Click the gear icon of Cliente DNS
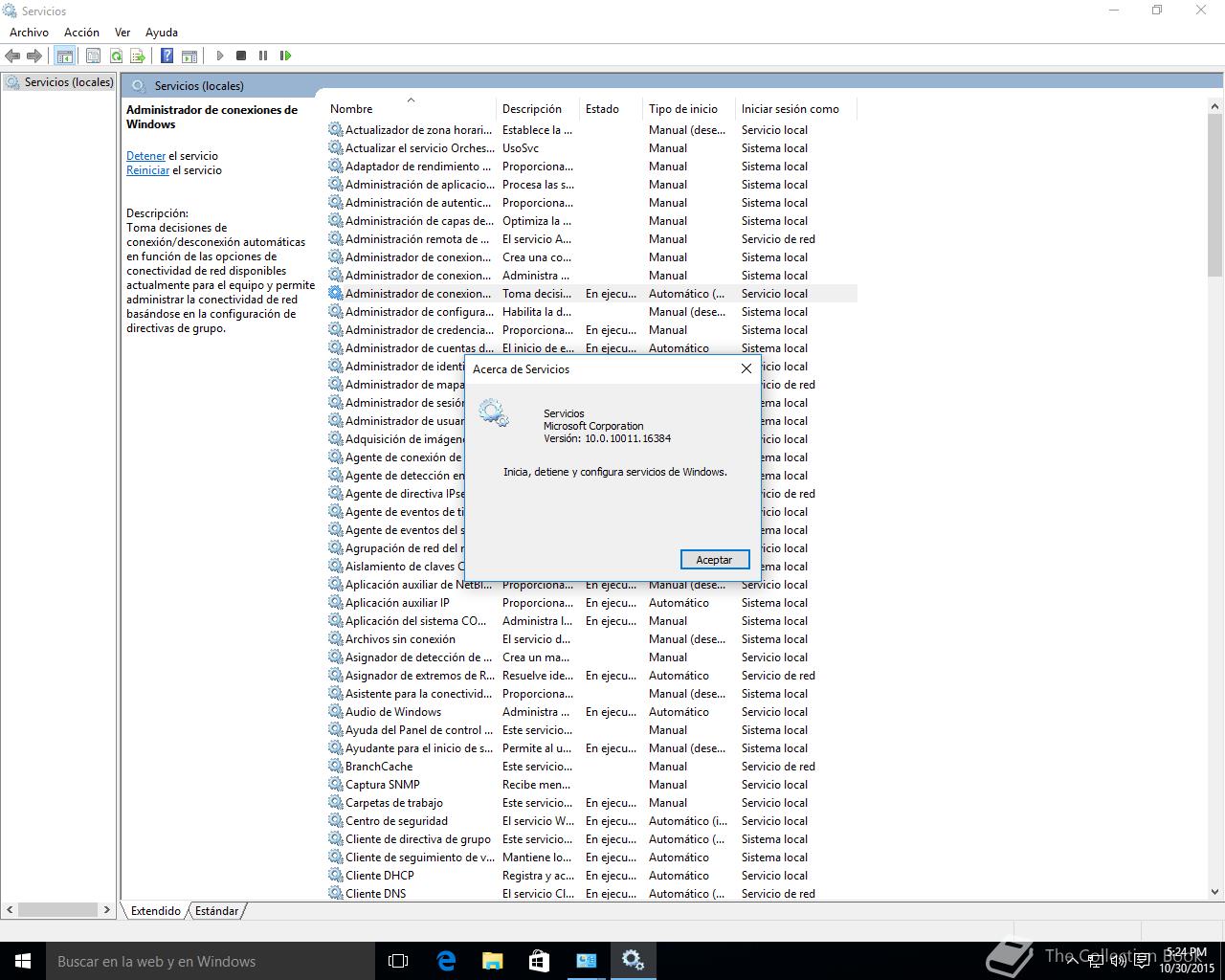This screenshot has height=980, width=1225. 335,893
